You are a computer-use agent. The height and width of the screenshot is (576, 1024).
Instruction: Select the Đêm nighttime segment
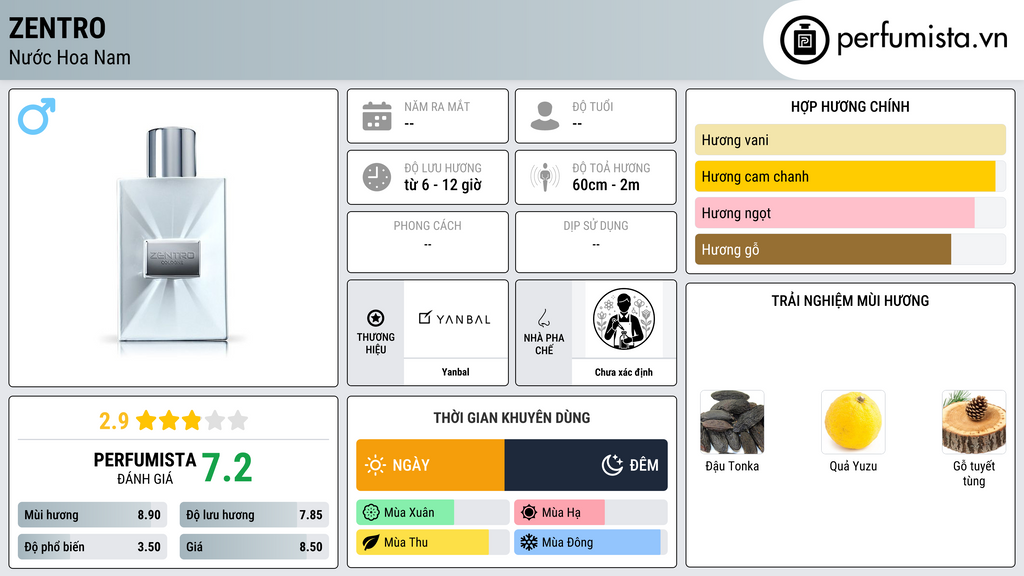pyautogui.click(x=586, y=465)
